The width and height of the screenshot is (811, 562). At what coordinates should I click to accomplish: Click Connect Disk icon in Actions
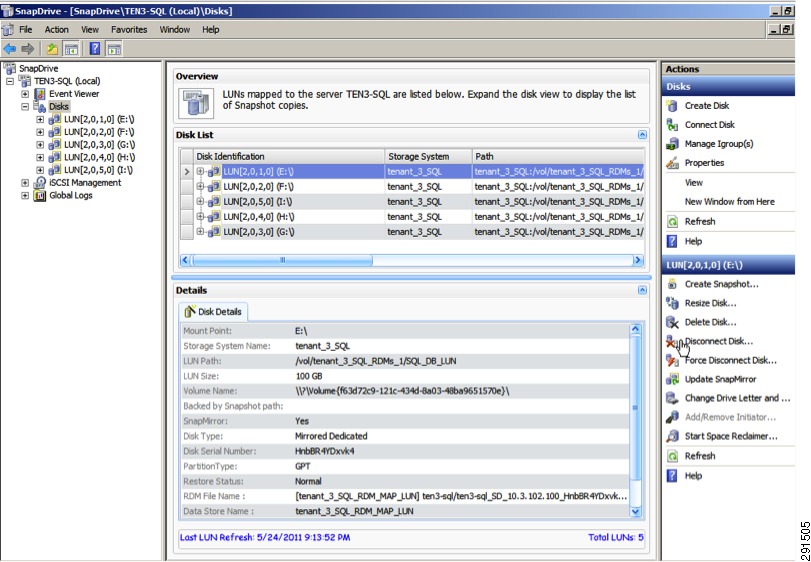672,125
